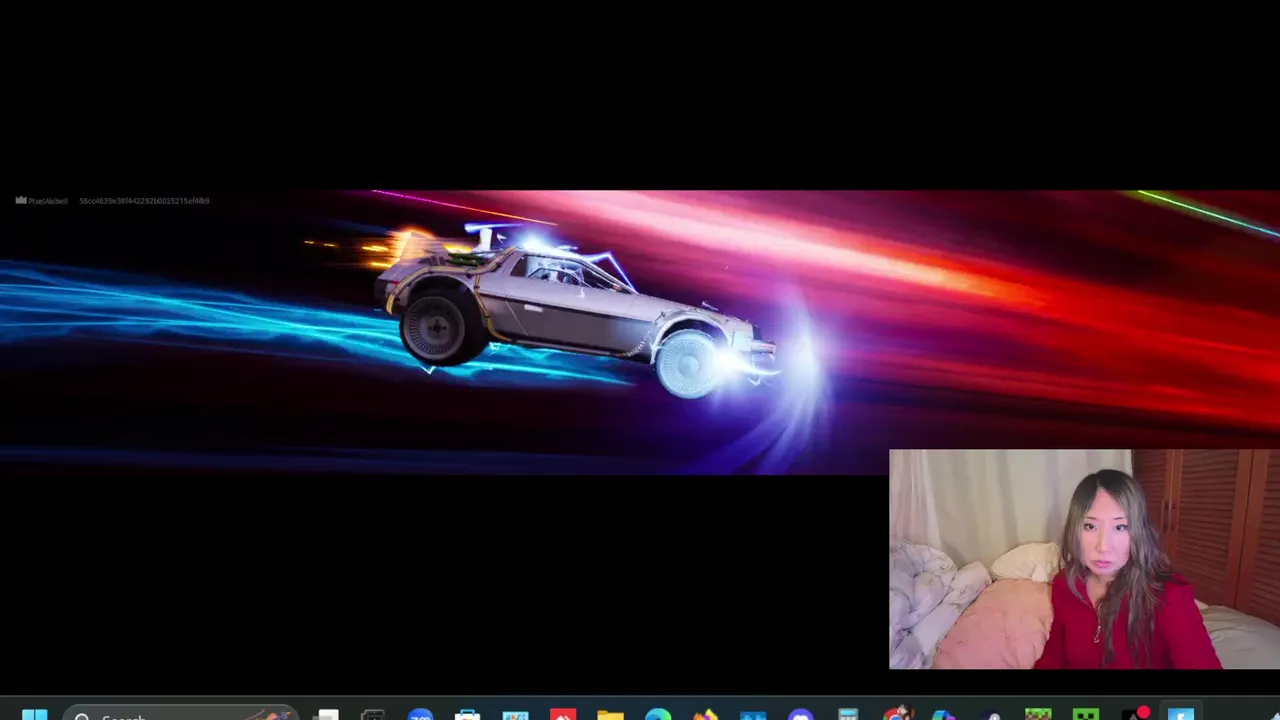The height and width of the screenshot is (720, 1280).
Task: Click the flying DeLorean car in the video
Action: [575, 310]
